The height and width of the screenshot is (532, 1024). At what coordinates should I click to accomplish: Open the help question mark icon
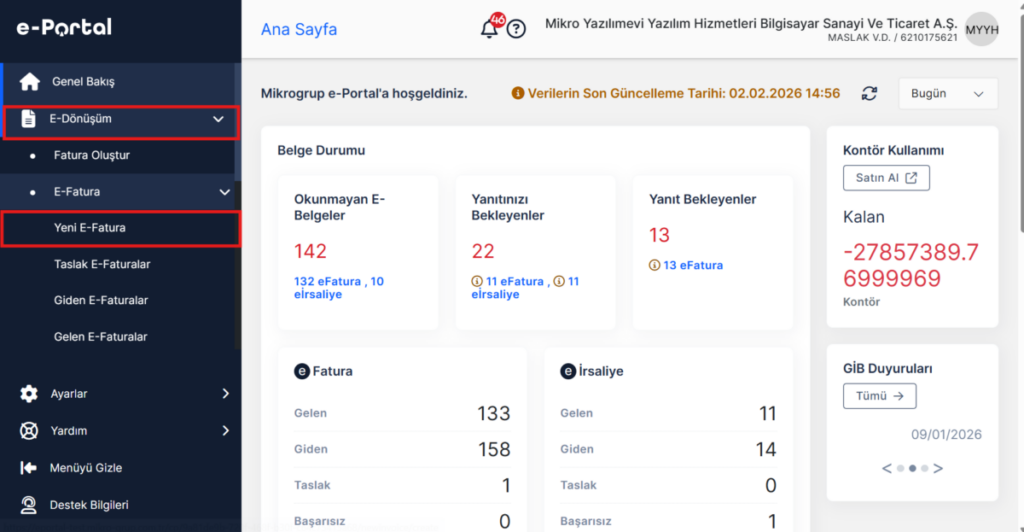(516, 29)
